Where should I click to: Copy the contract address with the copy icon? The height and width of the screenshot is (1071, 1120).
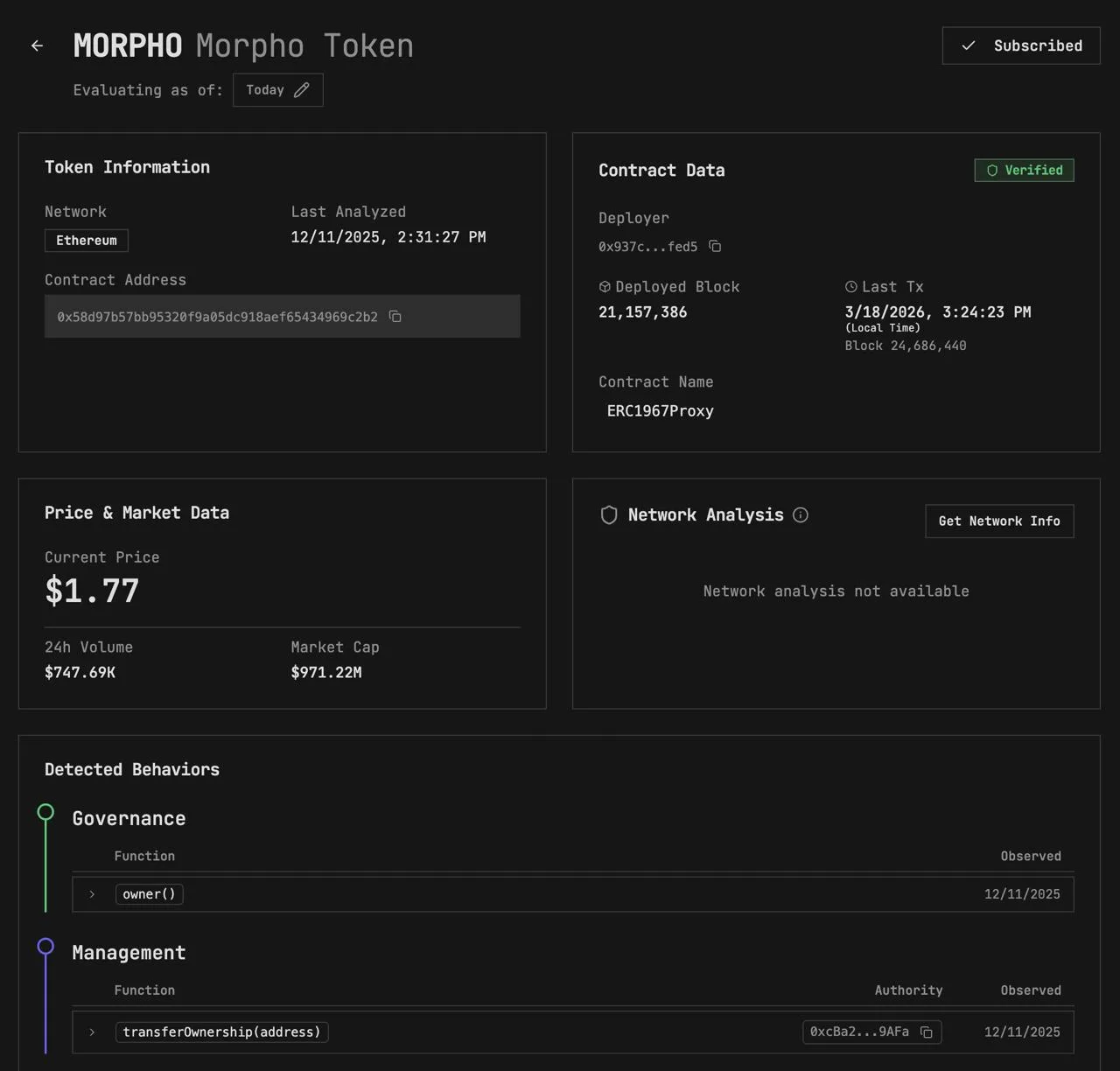(395, 317)
